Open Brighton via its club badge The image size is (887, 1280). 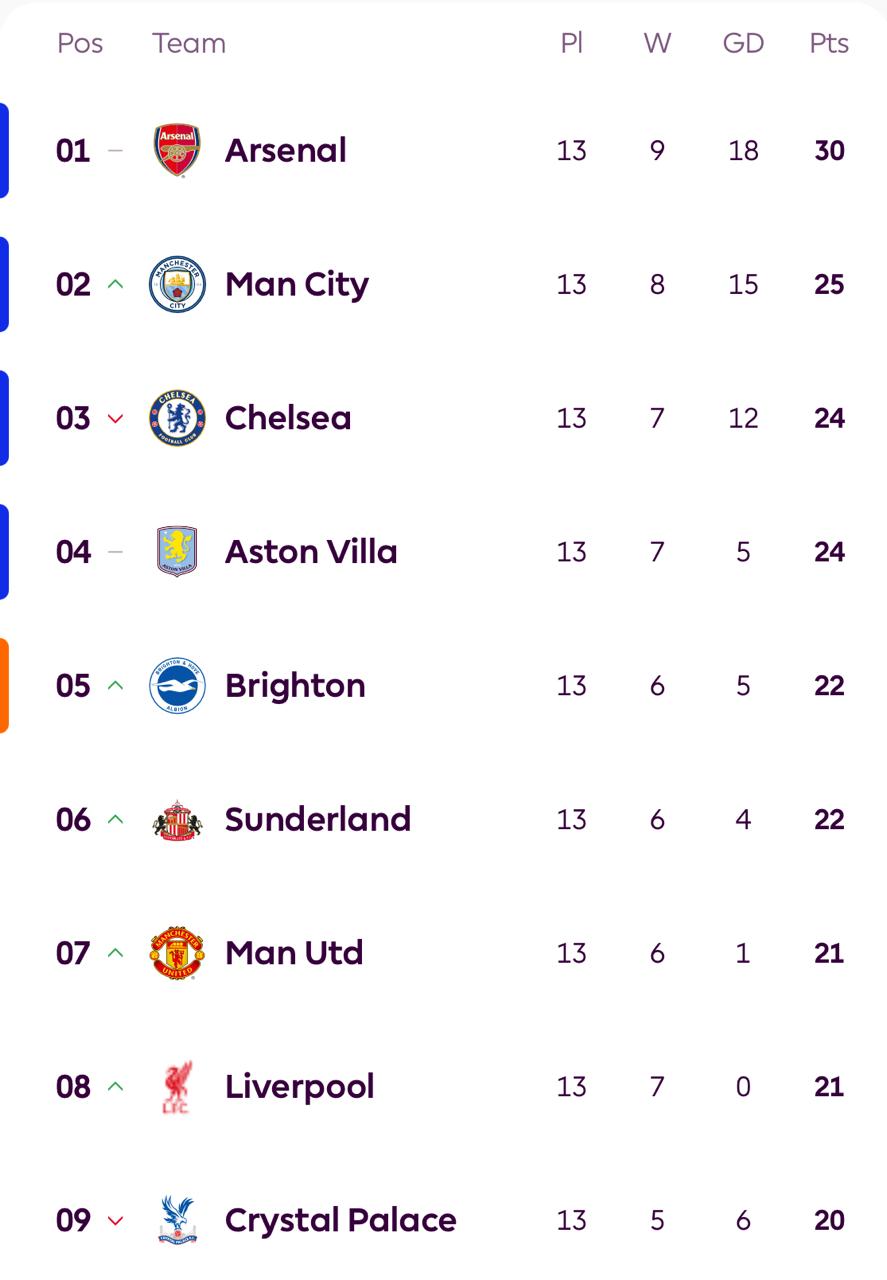pyautogui.click(x=177, y=686)
